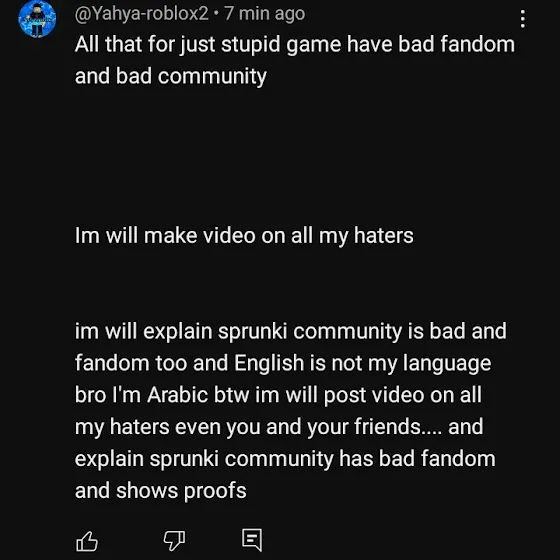Open the "7 min ago" comment permalink

265,14
